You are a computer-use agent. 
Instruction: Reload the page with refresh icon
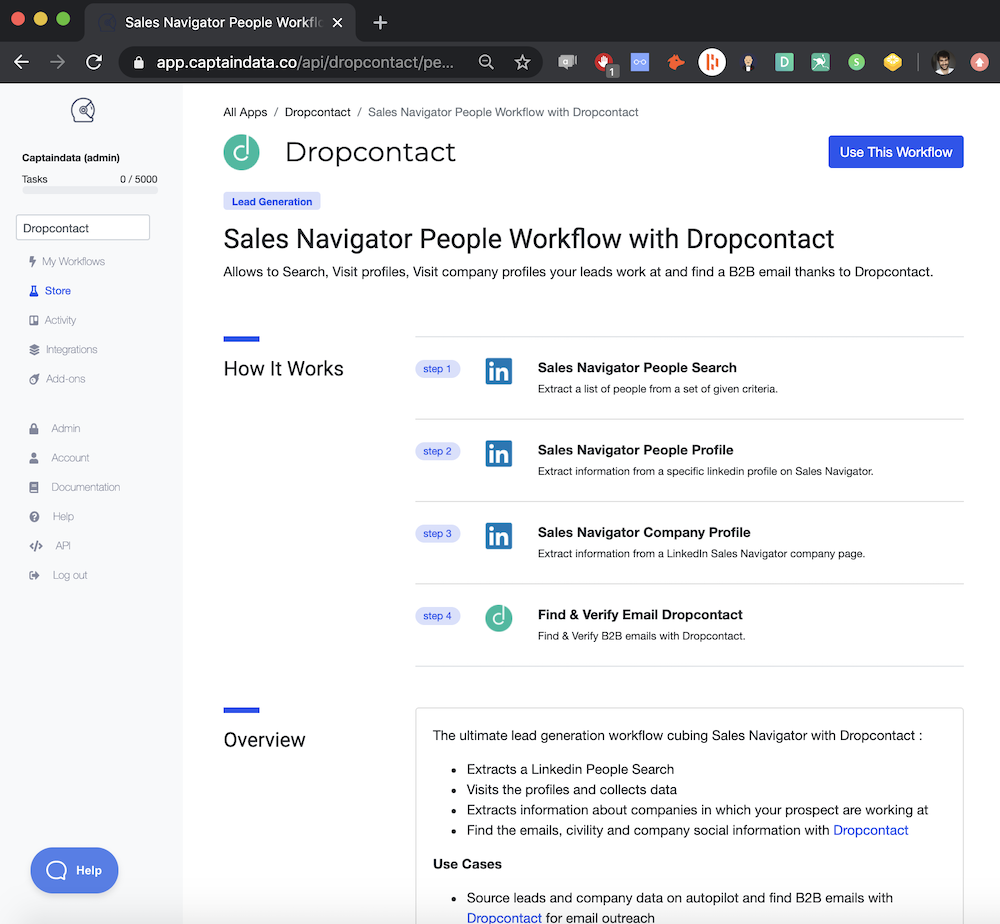[94, 62]
